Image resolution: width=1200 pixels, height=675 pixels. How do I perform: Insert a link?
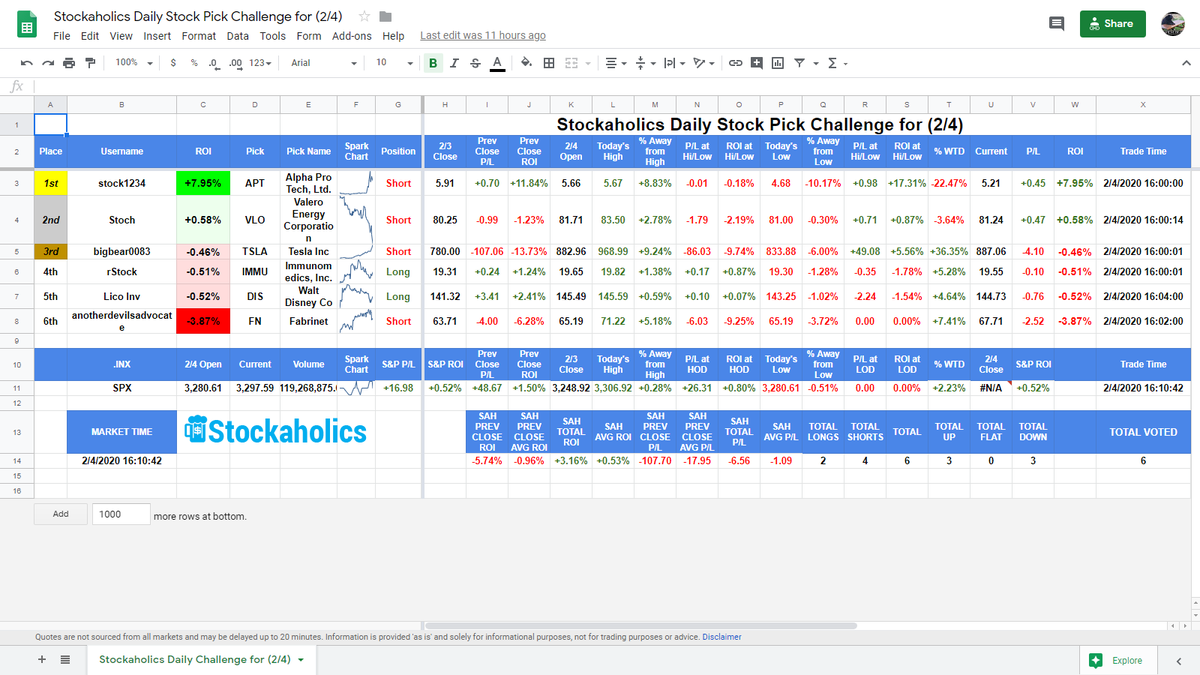735,63
